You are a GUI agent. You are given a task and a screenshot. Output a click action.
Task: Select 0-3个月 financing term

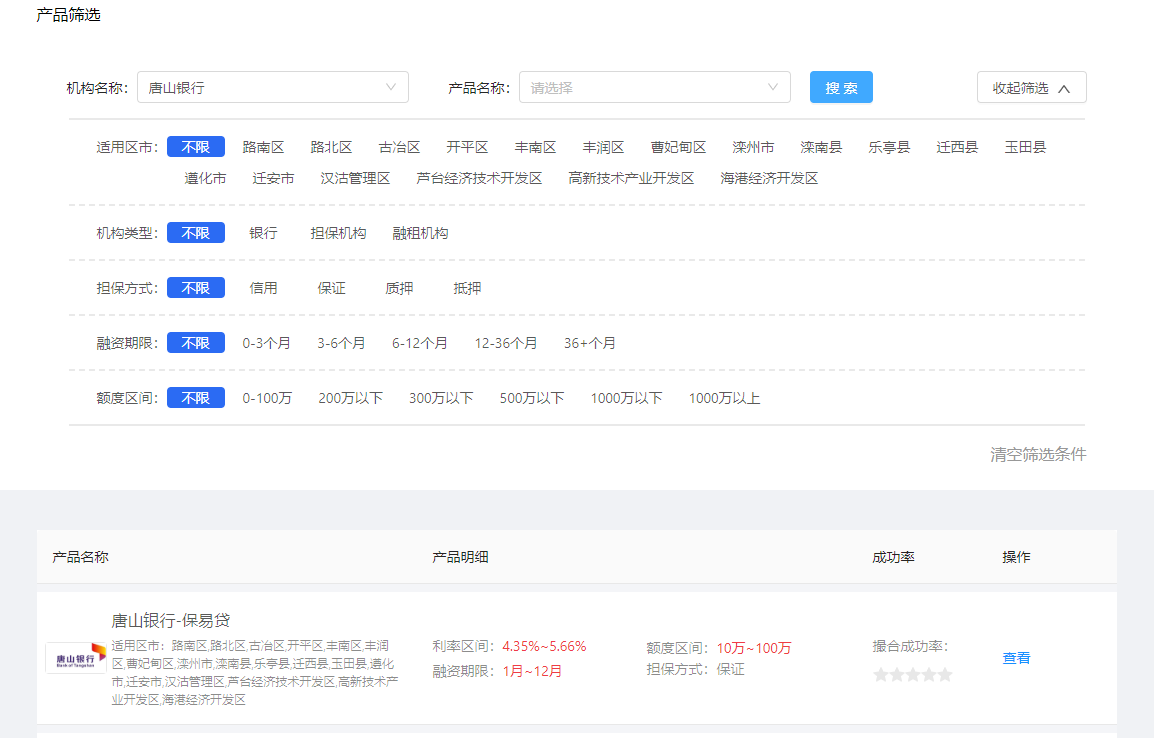(x=268, y=342)
